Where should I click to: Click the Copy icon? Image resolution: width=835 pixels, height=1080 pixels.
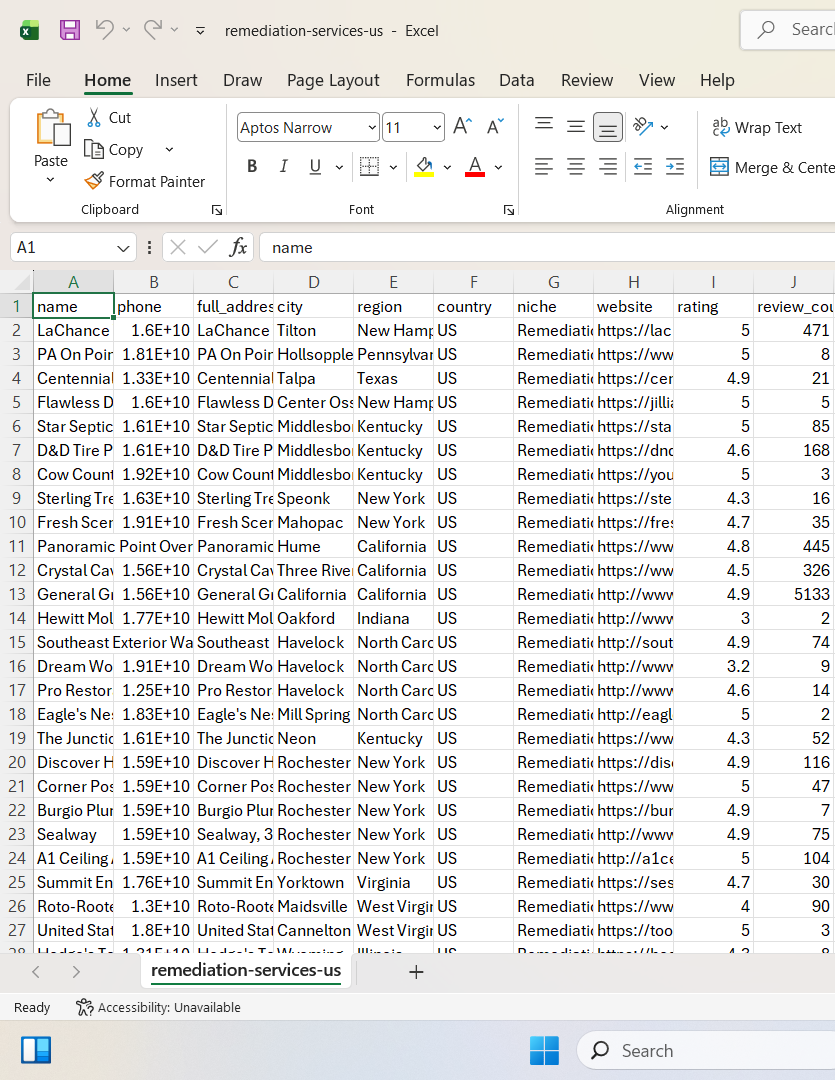pyautogui.click(x=94, y=149)
